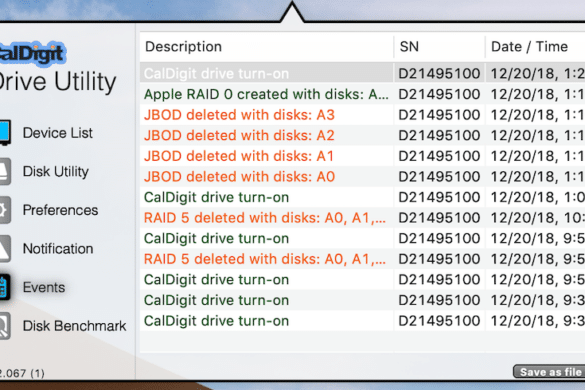The width and height of the screenshot is (585, 390).
Task: Select JBOD deleted with disks: A2 row
Action: (362, 135)
